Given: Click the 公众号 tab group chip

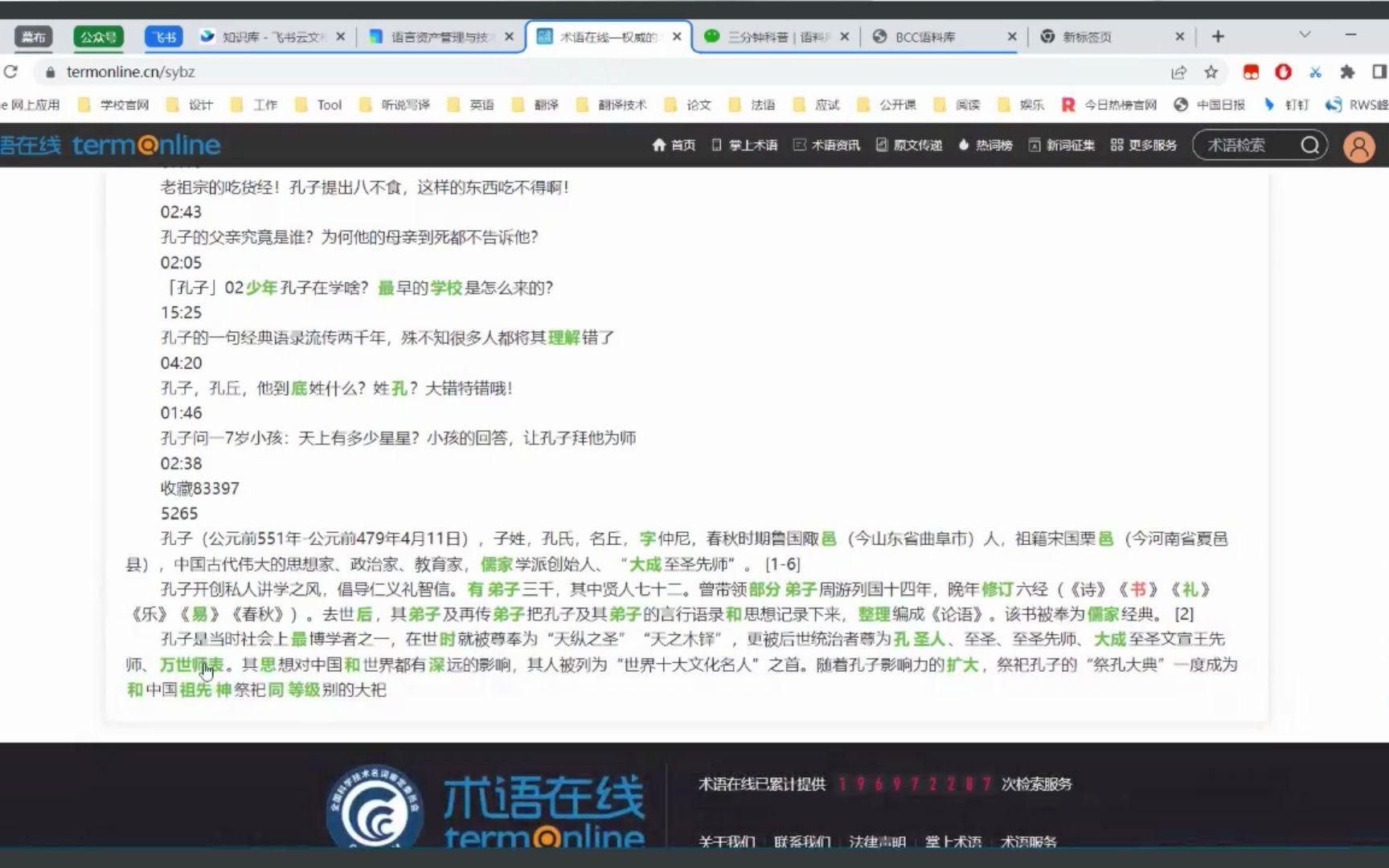Looking at the screenshot, I should tap(98, 37).
